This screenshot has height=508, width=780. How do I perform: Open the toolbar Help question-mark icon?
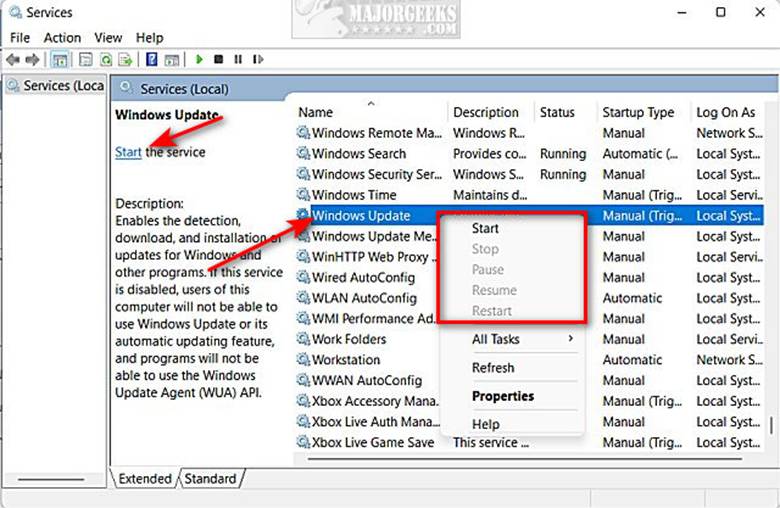[x=152, y=60]
